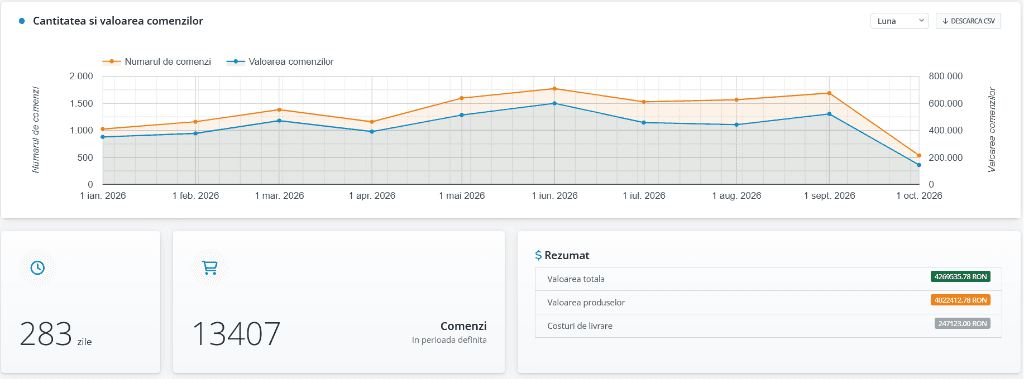Viewport: 1024px width, 379px height.
Task: Click the shopping cart icon in orders card
Action: (x=210, y=267)
